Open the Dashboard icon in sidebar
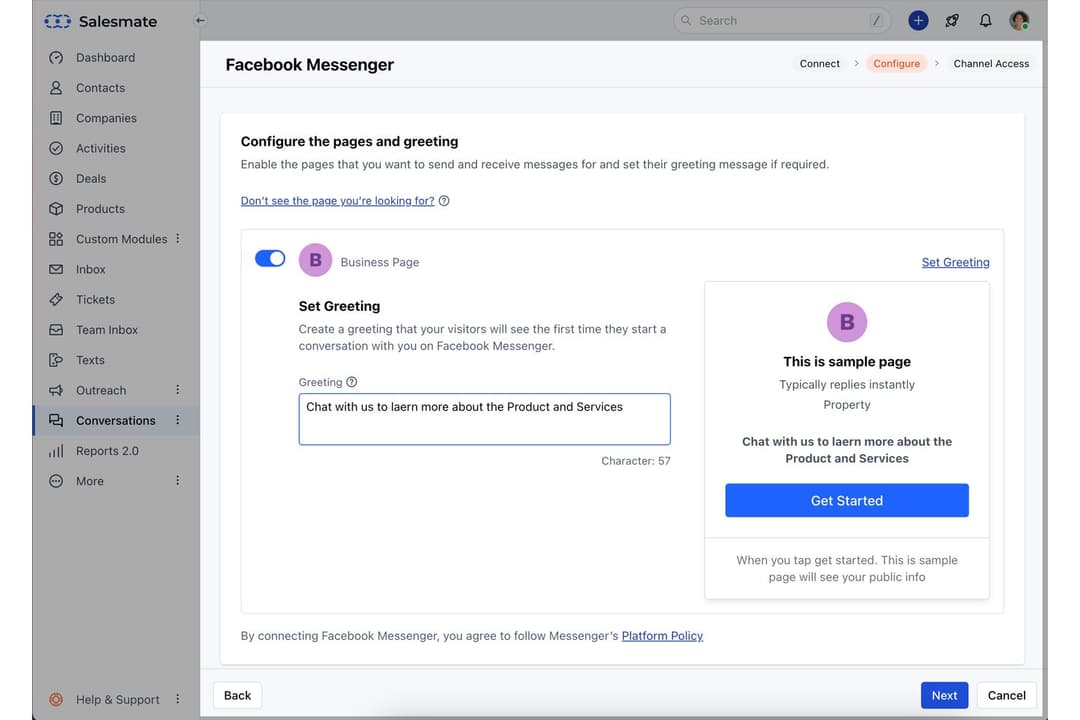1080x720 pixels. click(x=56, y=58)
